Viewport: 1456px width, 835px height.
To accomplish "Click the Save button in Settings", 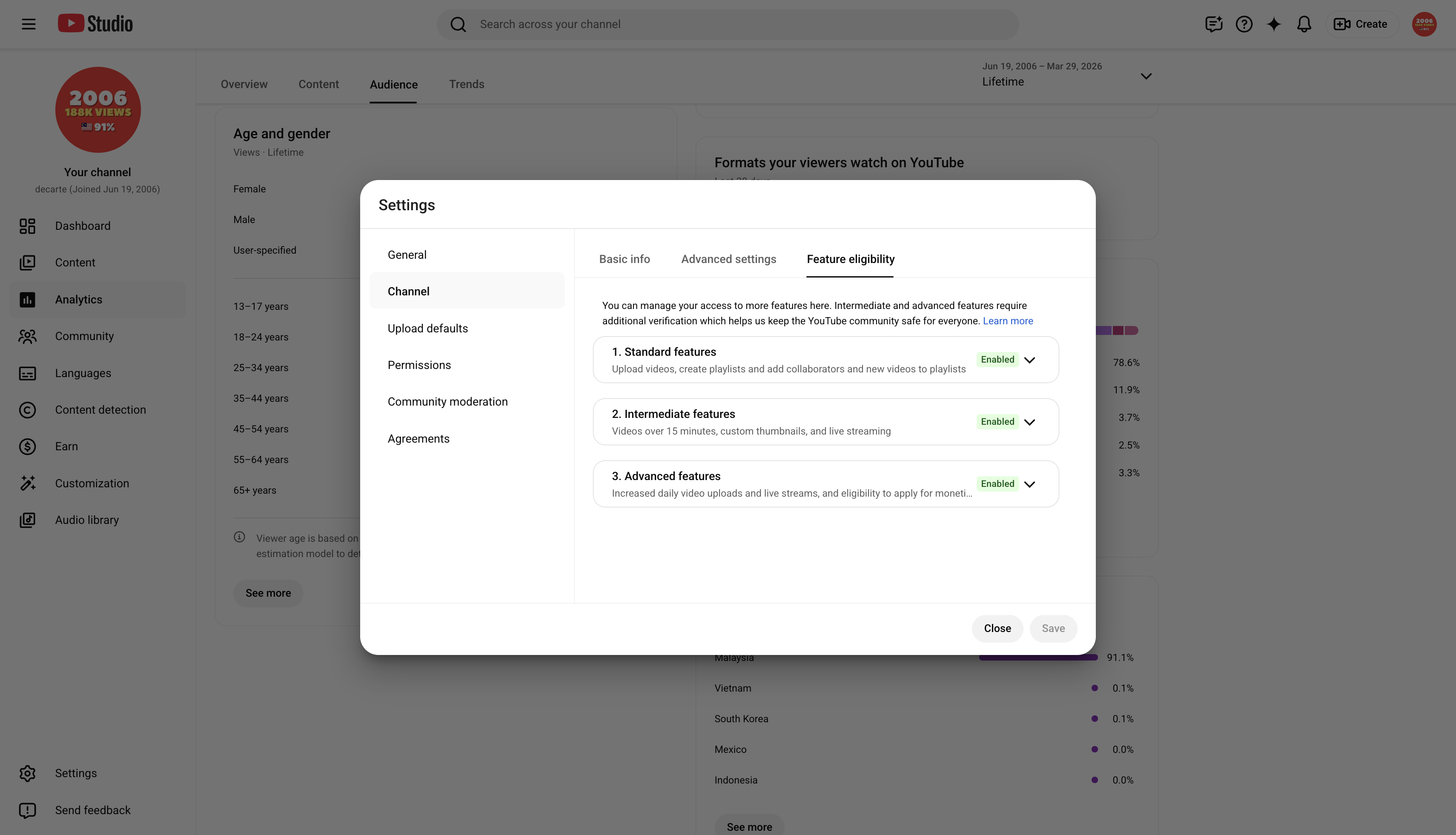I will point(1053,629).
